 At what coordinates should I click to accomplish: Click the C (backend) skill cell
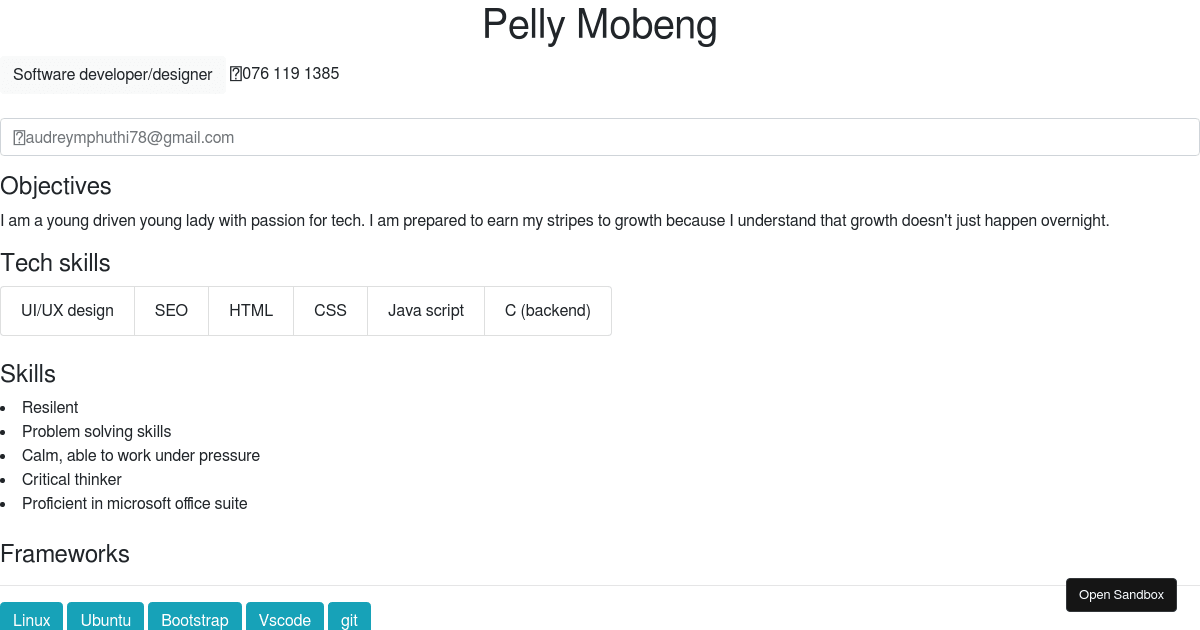pos(547,311)
